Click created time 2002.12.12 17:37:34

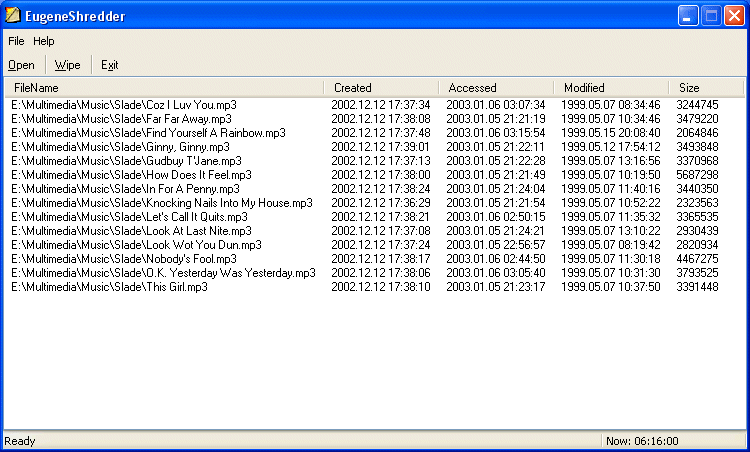[x=381, y=105]
